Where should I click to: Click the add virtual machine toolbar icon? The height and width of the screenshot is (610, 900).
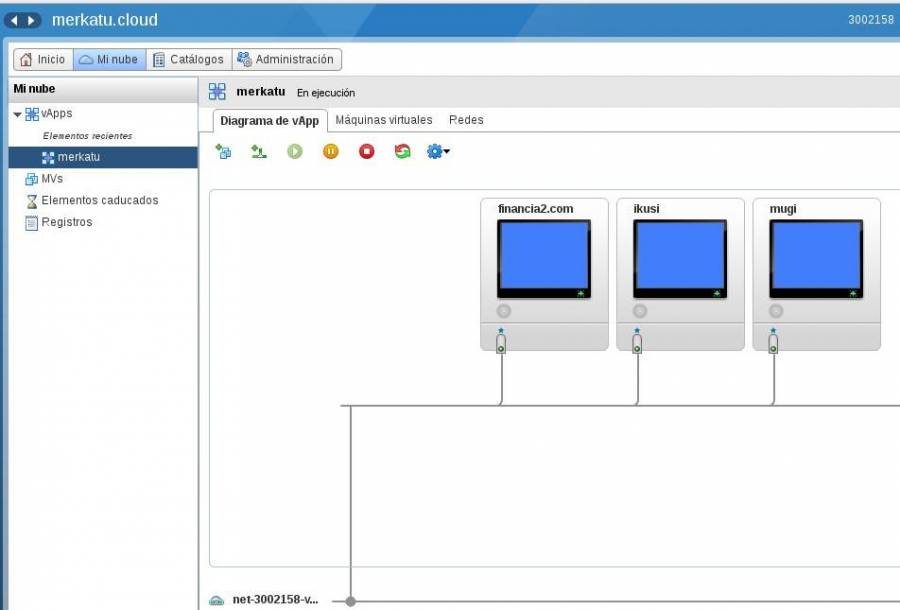(x=224, y=152)
